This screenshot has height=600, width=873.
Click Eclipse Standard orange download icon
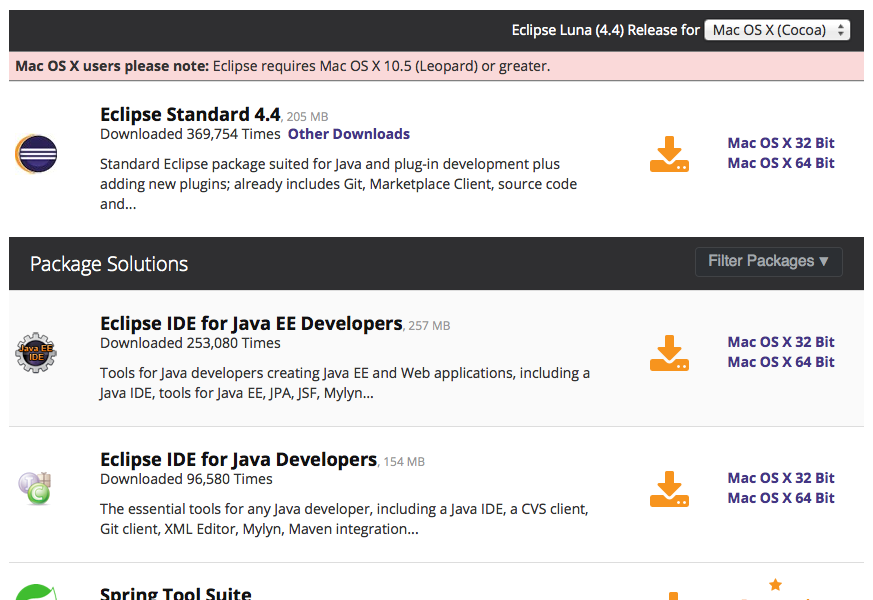coord(669,154)
